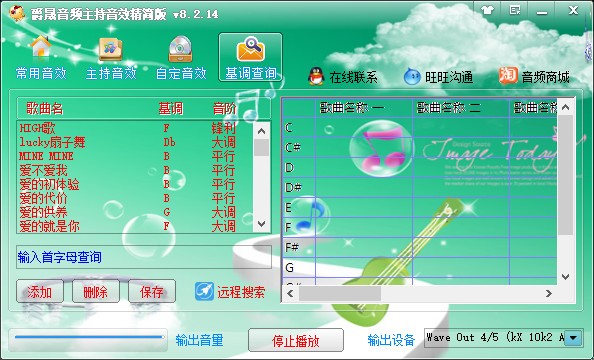This screenshot has width=594, height=360.
Task: Select song row 爱的代价
Action: pyautogui.click(x=136, y=198)
